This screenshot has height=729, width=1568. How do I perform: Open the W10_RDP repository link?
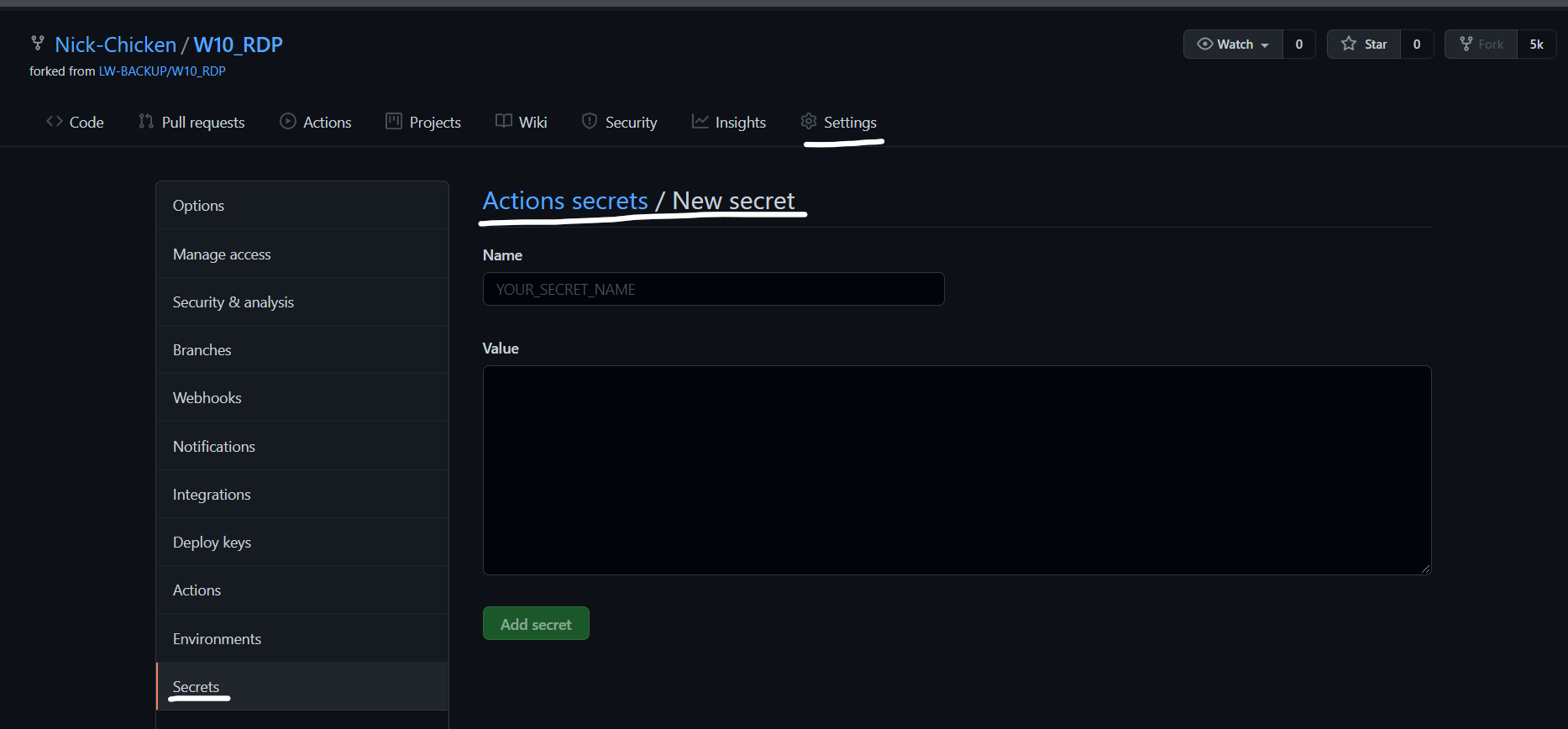(x=239, y=45)
